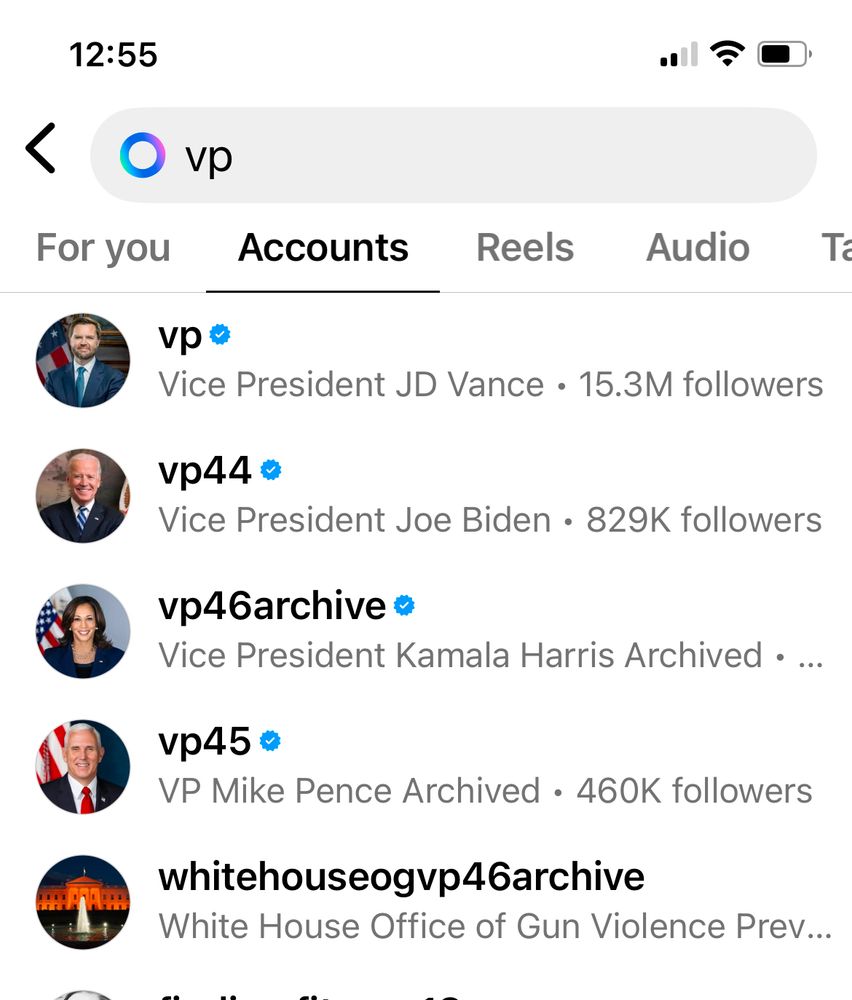Open Joe Biden profile picture
Image resolution: width=852 pixels, height=1000 pixels.
[x=83, y=495]
